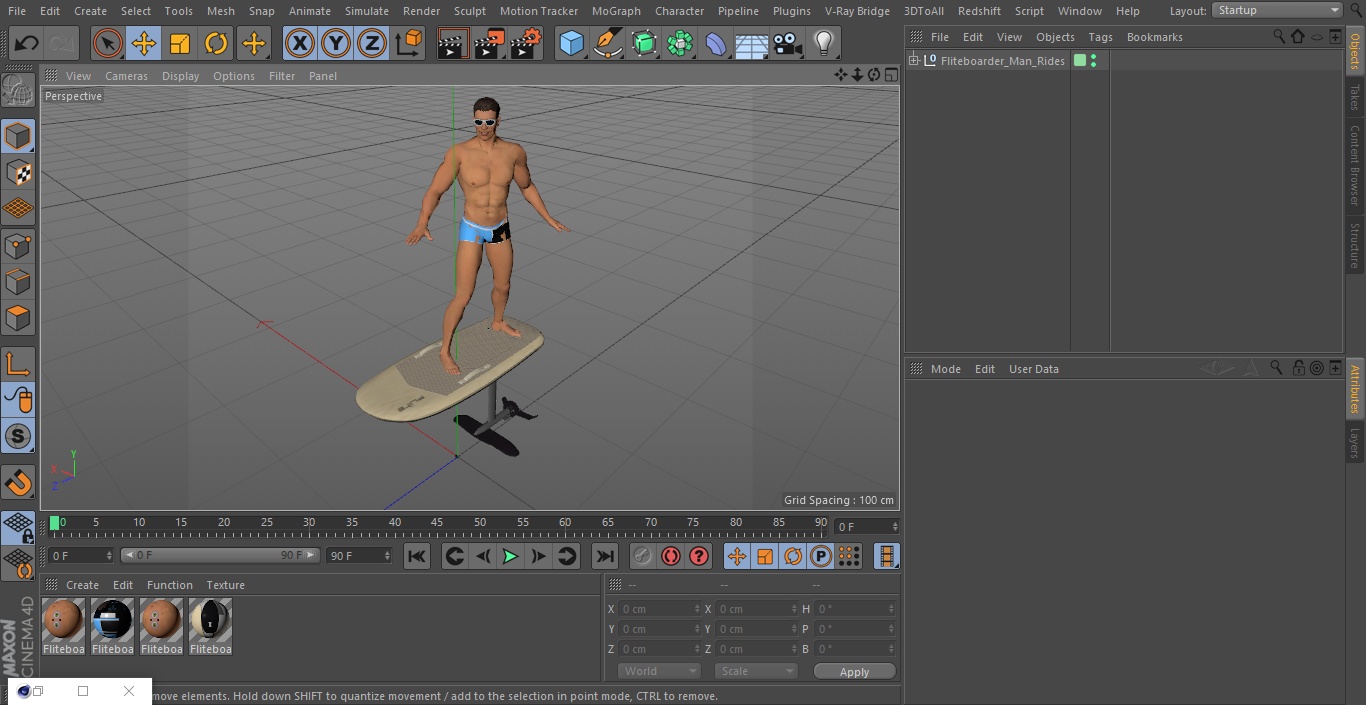Open Objects manager Tags menu
This screenshot has height=705, width=1366.
point(1100,37)
